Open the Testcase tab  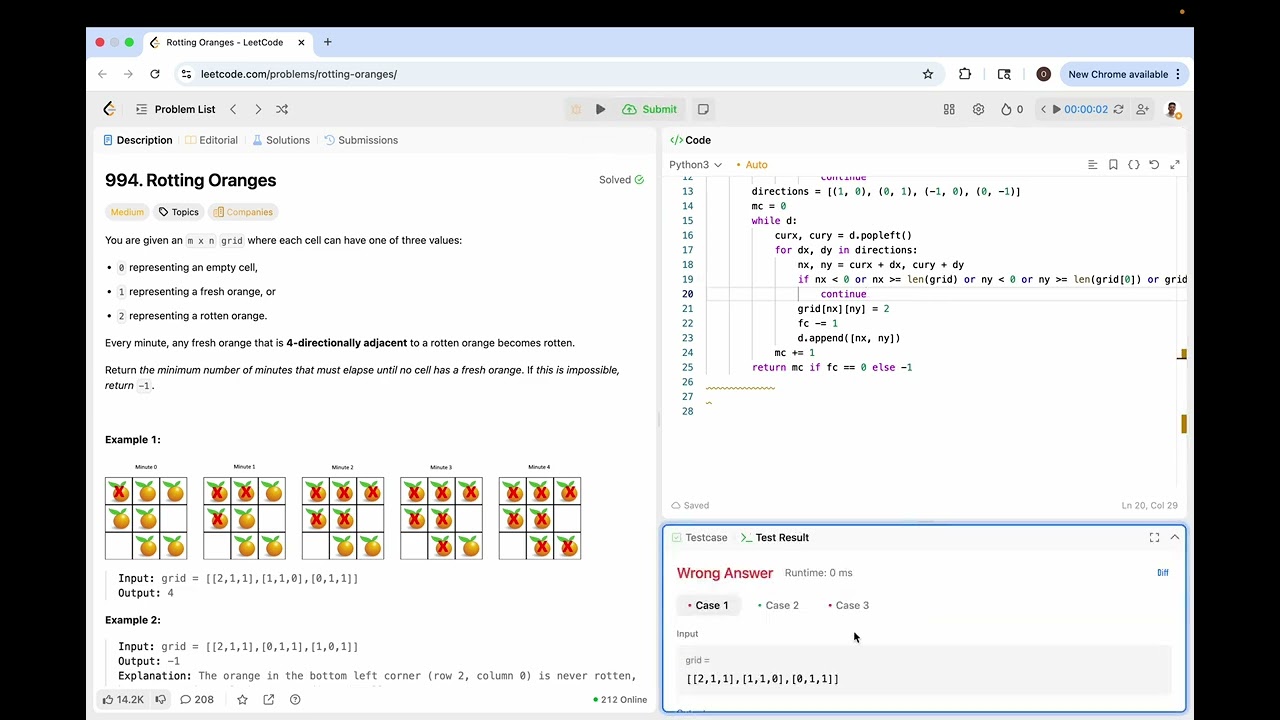click(699, 537)
